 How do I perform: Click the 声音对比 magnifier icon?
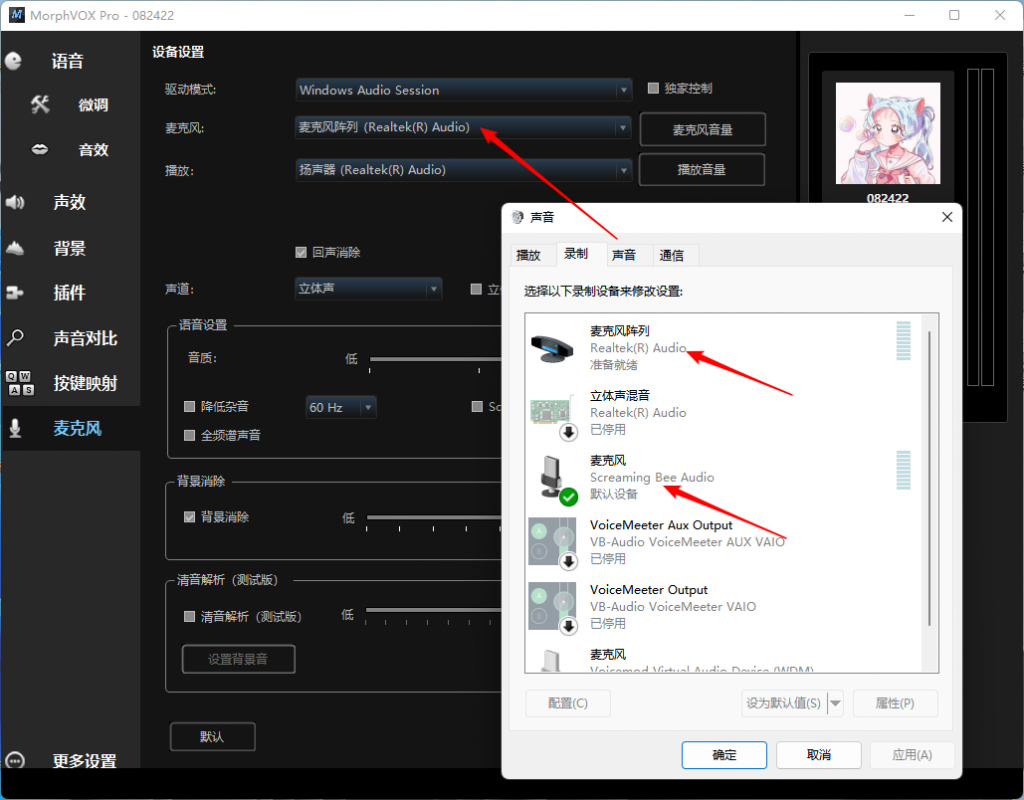15,338
